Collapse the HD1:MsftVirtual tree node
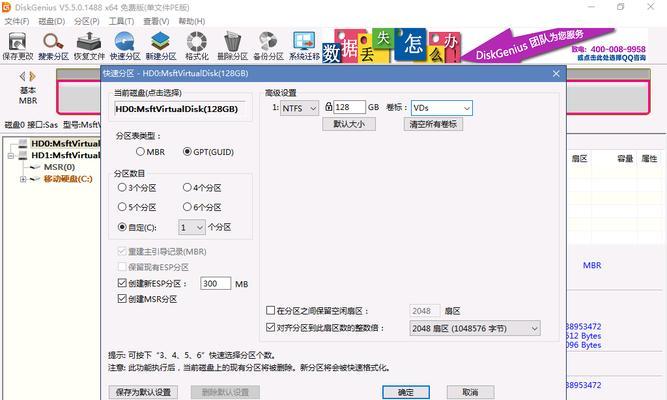 tap(11, 156)
